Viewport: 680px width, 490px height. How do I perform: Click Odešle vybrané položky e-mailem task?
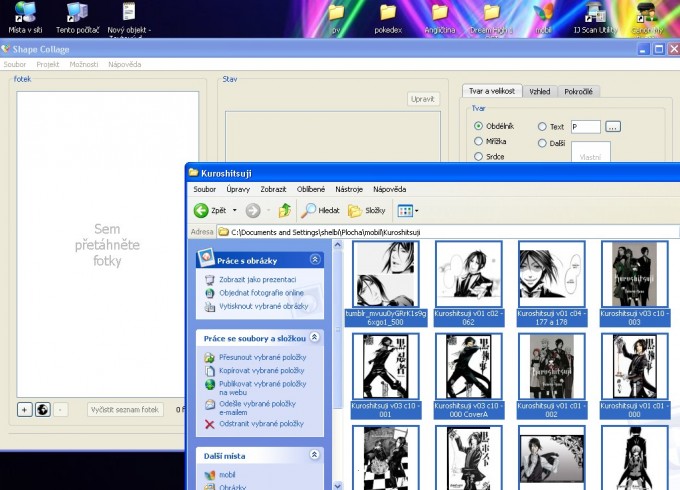pyautogui.click(x=257, y=408)
